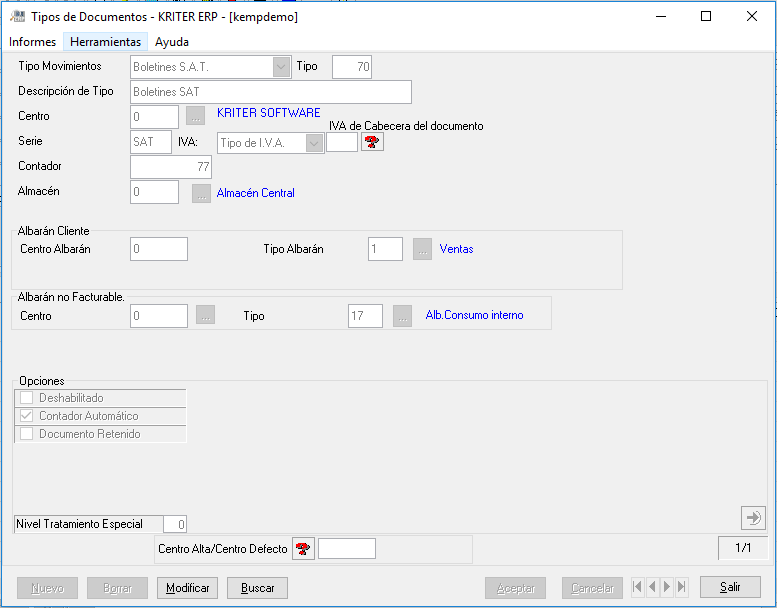Expand the Tipo de I.V.A. dropdown
This screenshot has height=608, width=777.
coord(314,143)
